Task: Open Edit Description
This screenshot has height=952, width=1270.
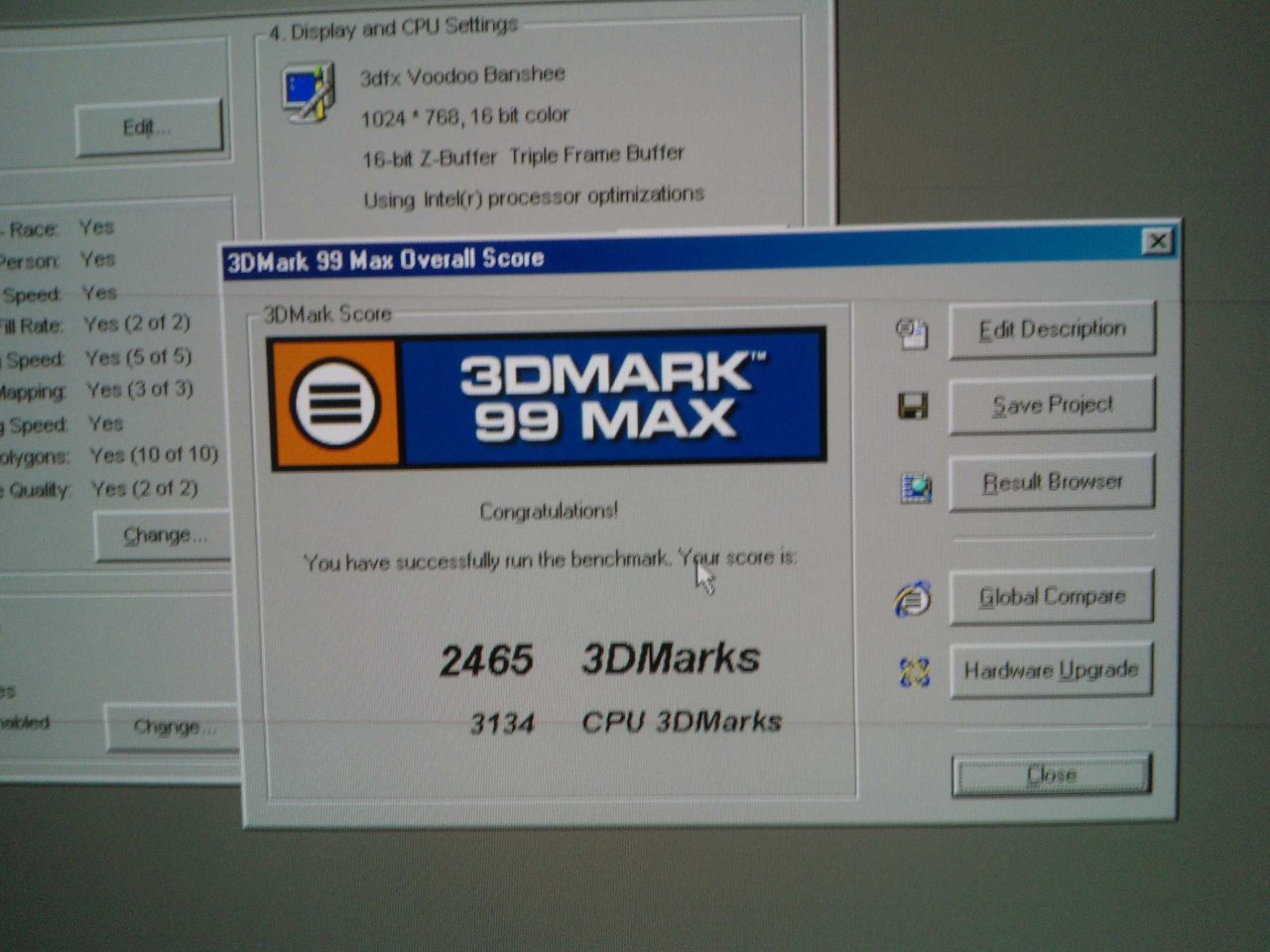Action: (1053, 329)
